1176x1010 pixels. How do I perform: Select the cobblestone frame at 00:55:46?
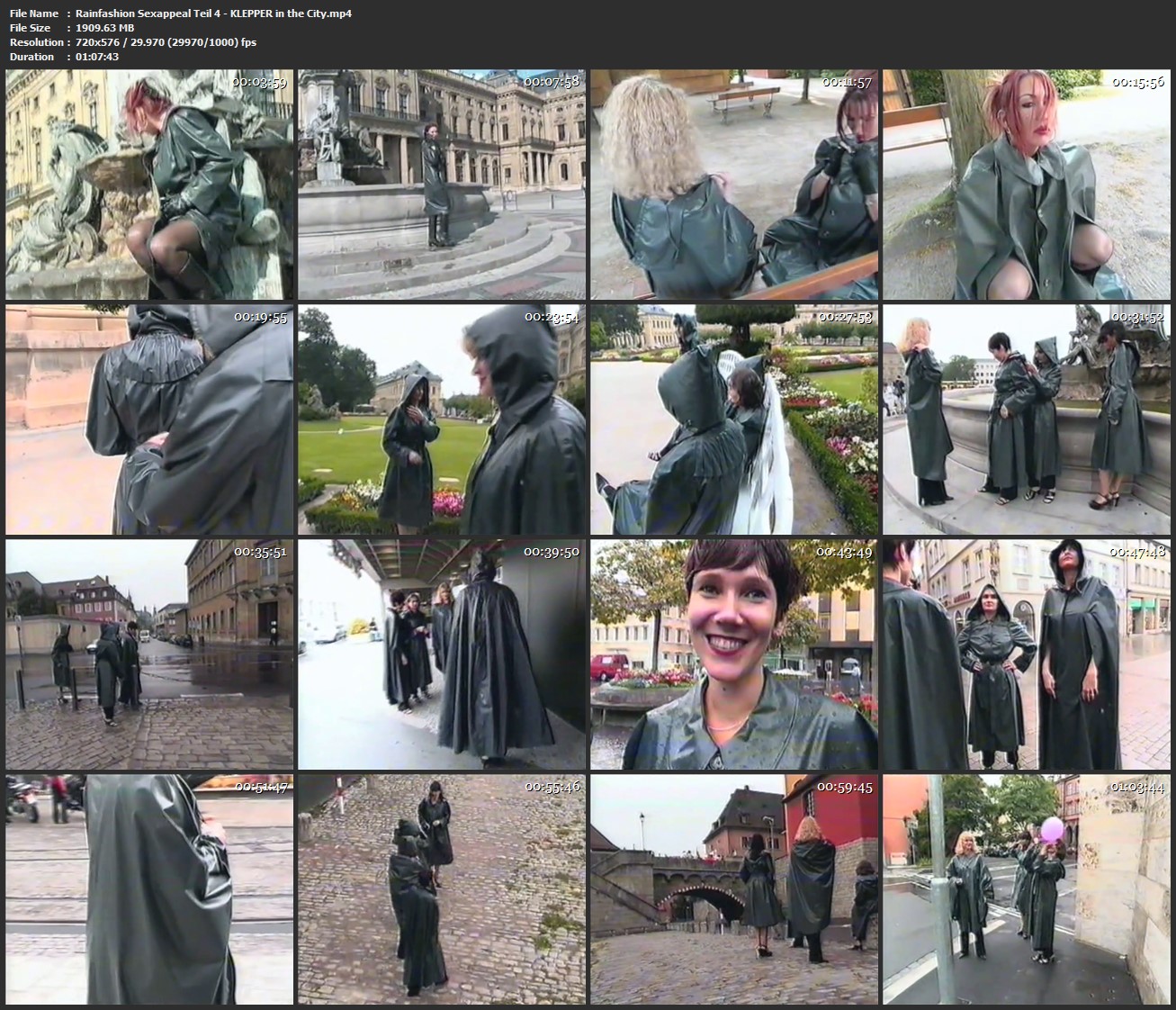pyautogui.click(x=442, y=889)
